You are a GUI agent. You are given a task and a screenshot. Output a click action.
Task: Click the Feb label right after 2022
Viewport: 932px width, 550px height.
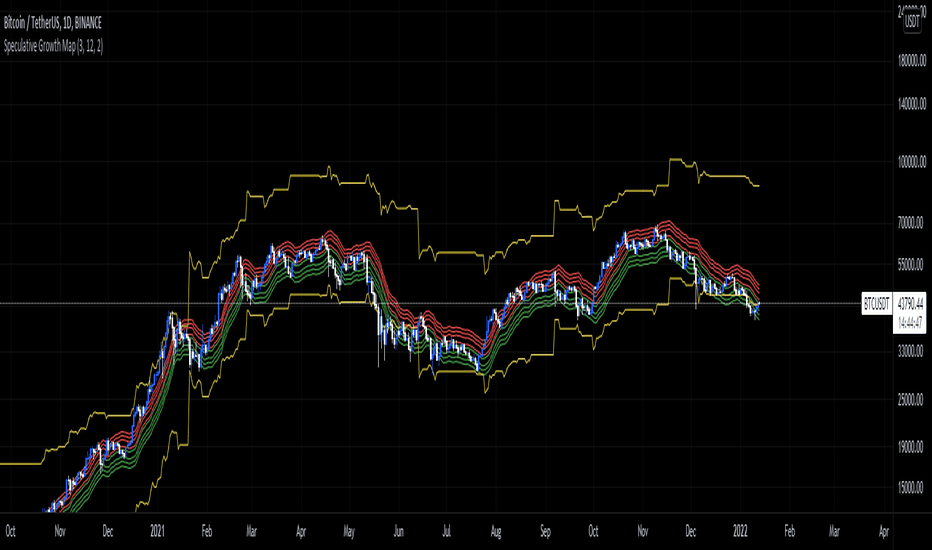[789, 531]
